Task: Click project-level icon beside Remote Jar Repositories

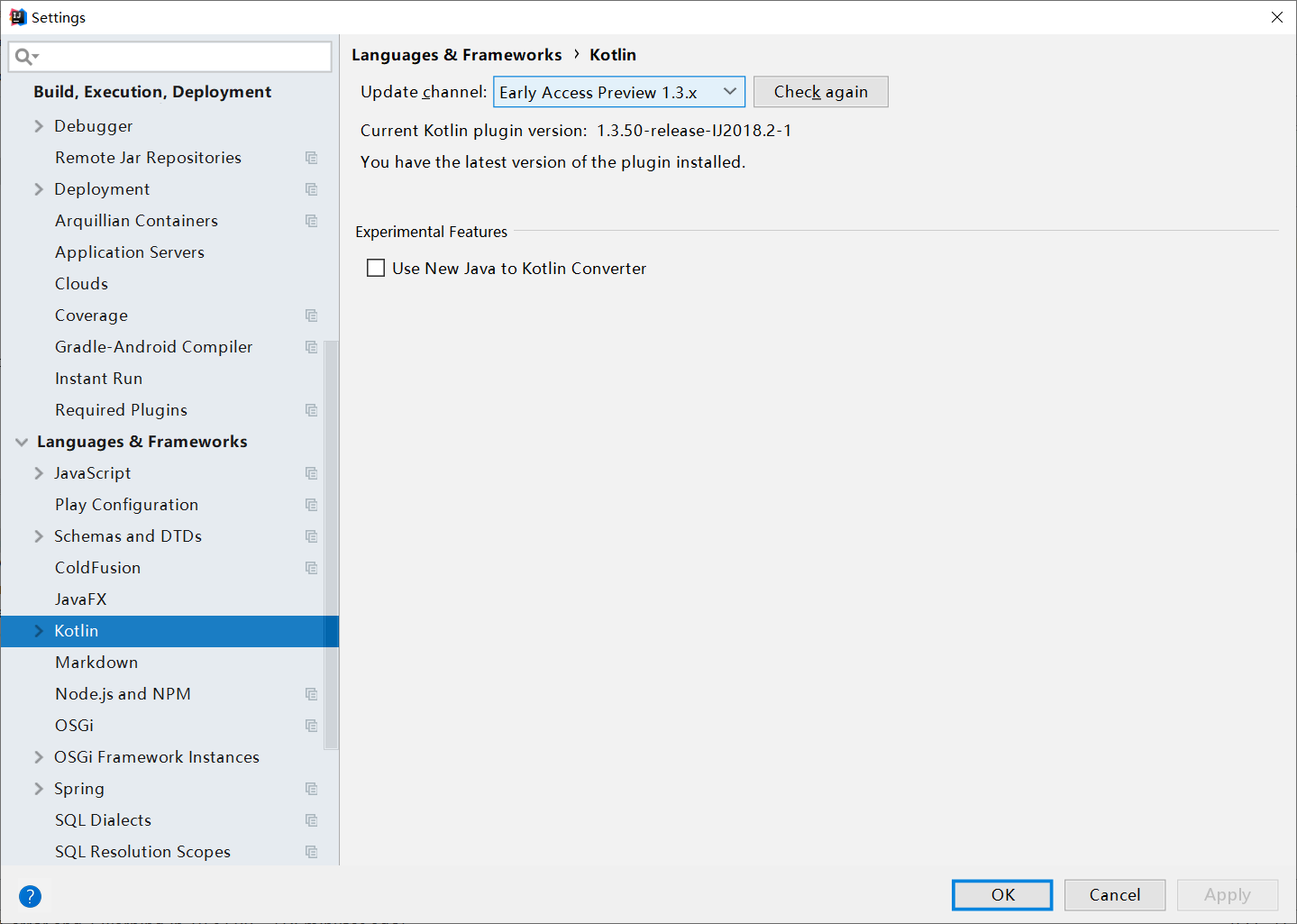Action: click(x=311, y=158)
